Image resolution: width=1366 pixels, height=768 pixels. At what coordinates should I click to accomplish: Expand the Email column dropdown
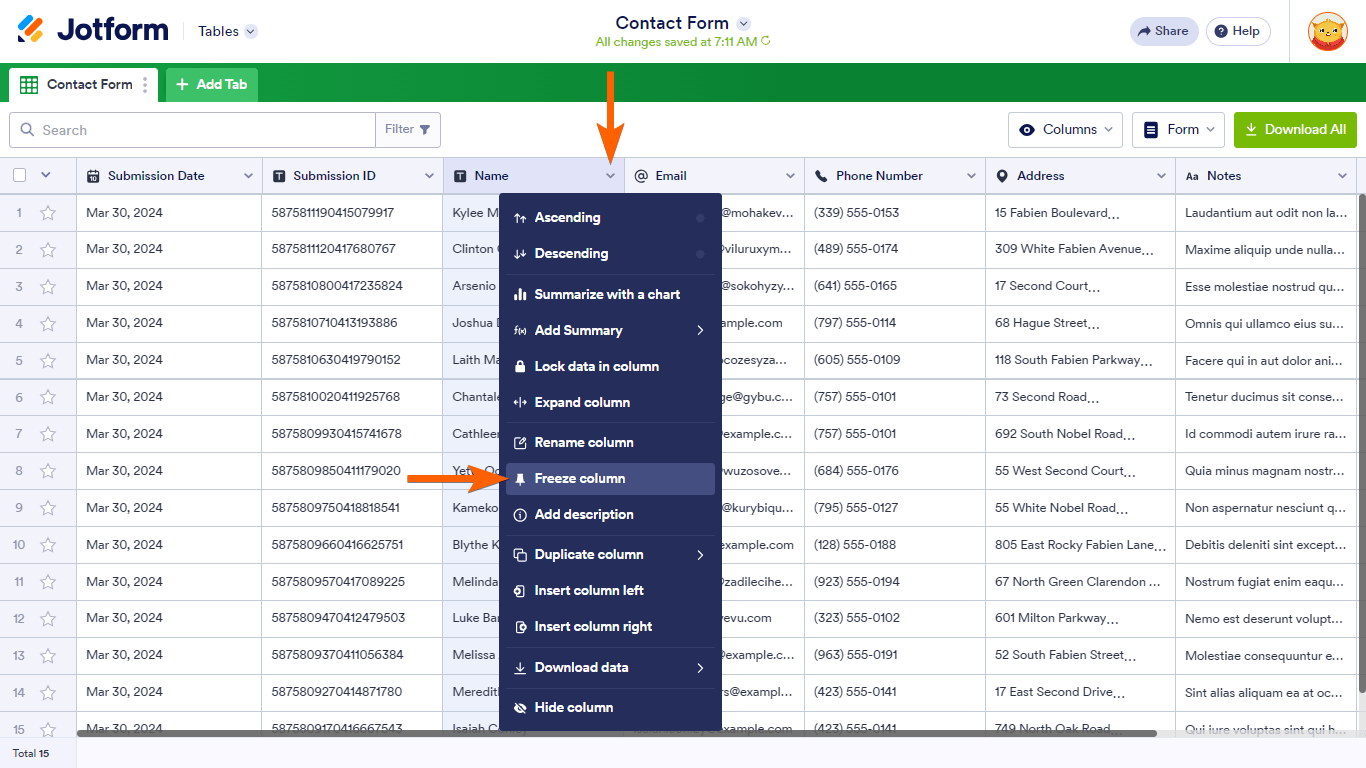tap(790, 175)
